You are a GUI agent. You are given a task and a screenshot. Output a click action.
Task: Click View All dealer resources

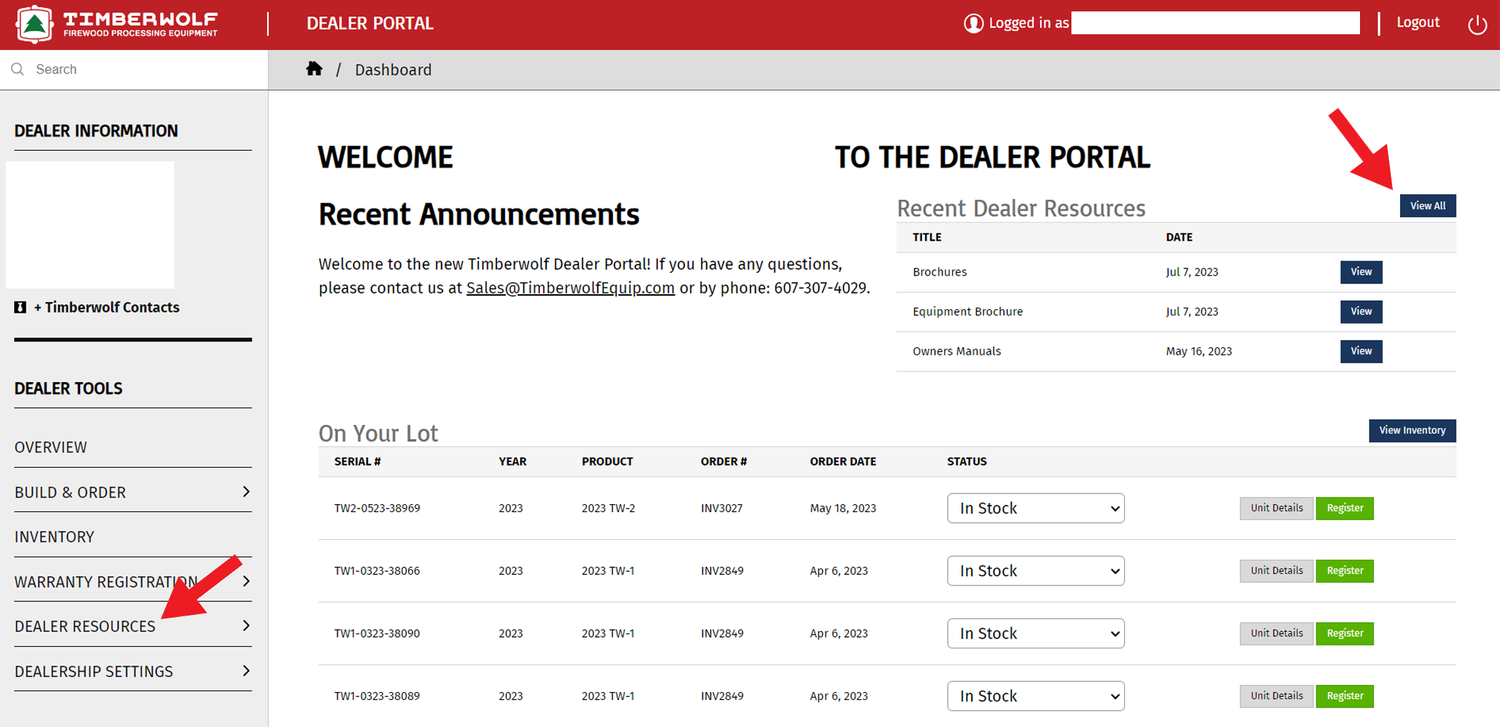coord(1428,206)
